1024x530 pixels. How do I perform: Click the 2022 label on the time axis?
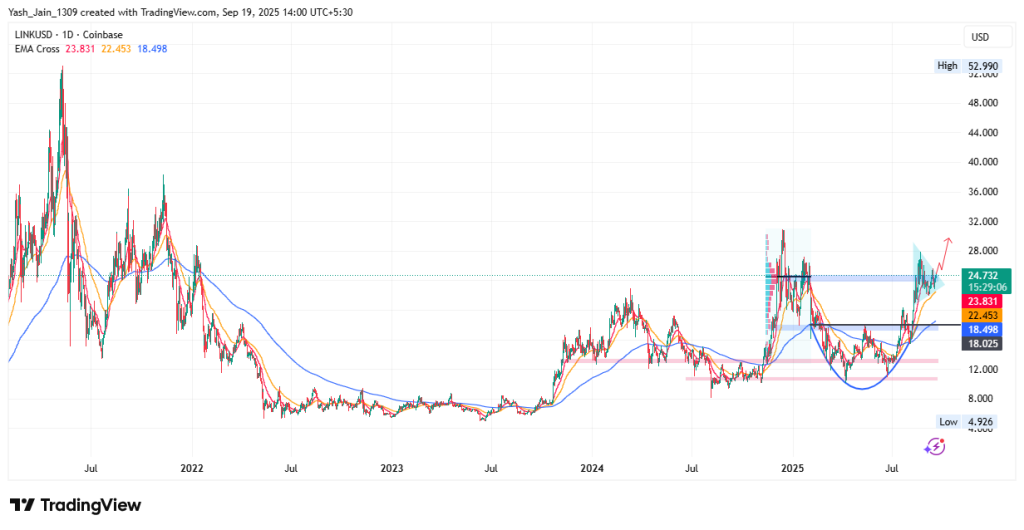point(192,469)
